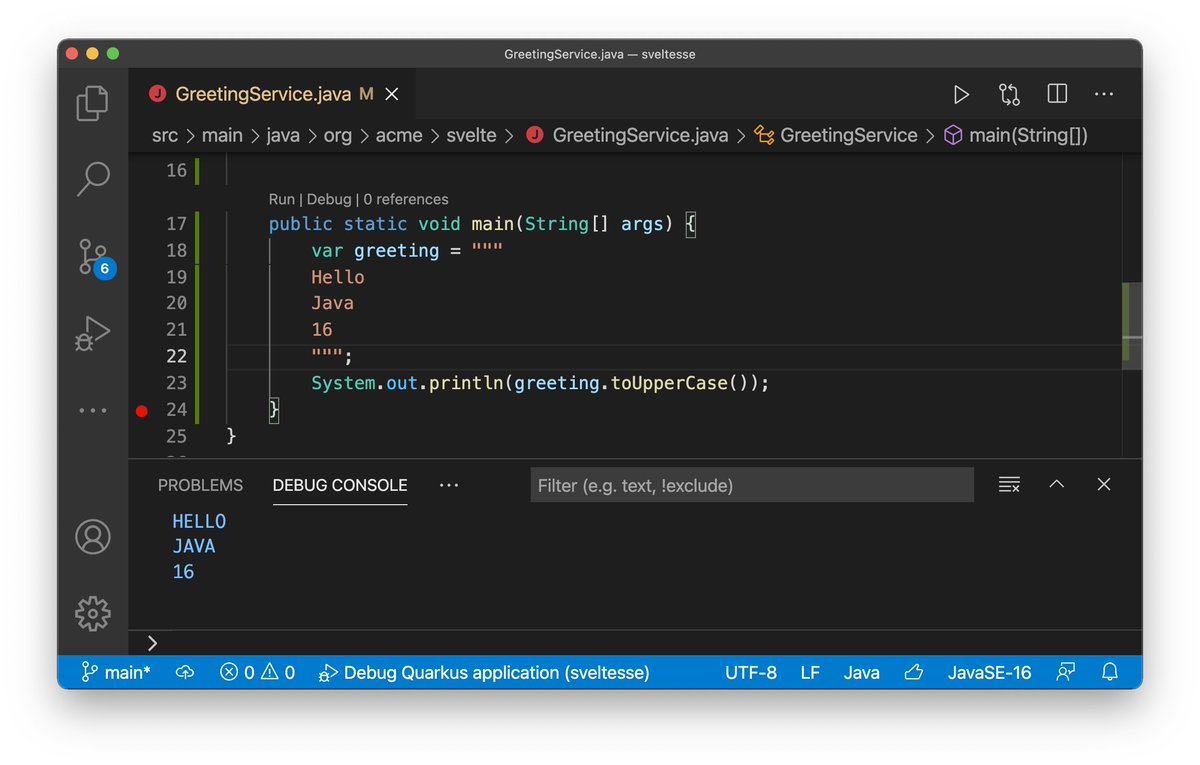Maximize the panel with up chevron
The image size is (1200, 765).
coord(1056,485)
